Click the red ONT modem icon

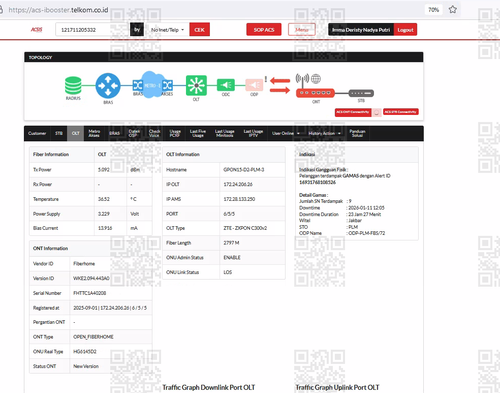[315, 93]
